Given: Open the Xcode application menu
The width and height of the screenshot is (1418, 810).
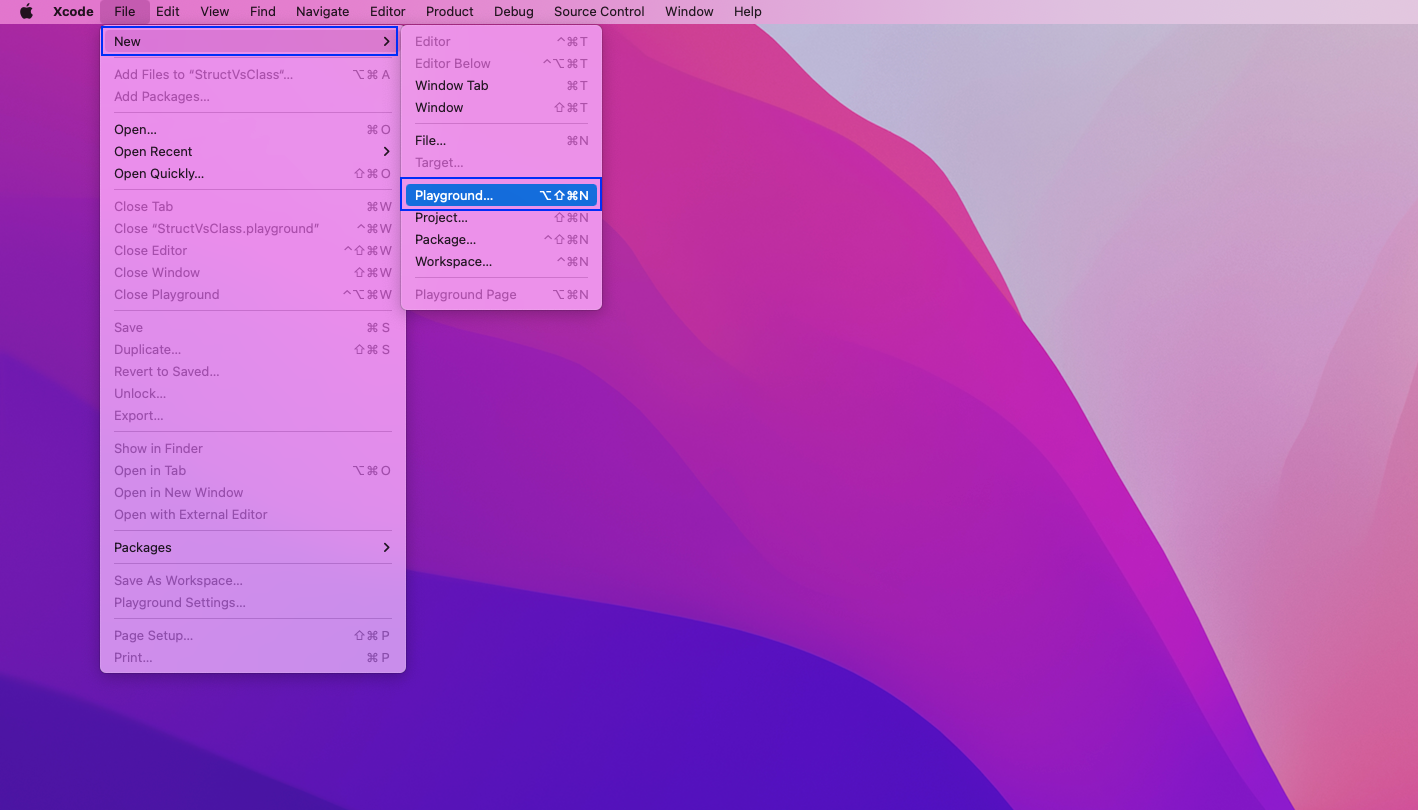Looking at the screenshot, I should pos(73,12).
